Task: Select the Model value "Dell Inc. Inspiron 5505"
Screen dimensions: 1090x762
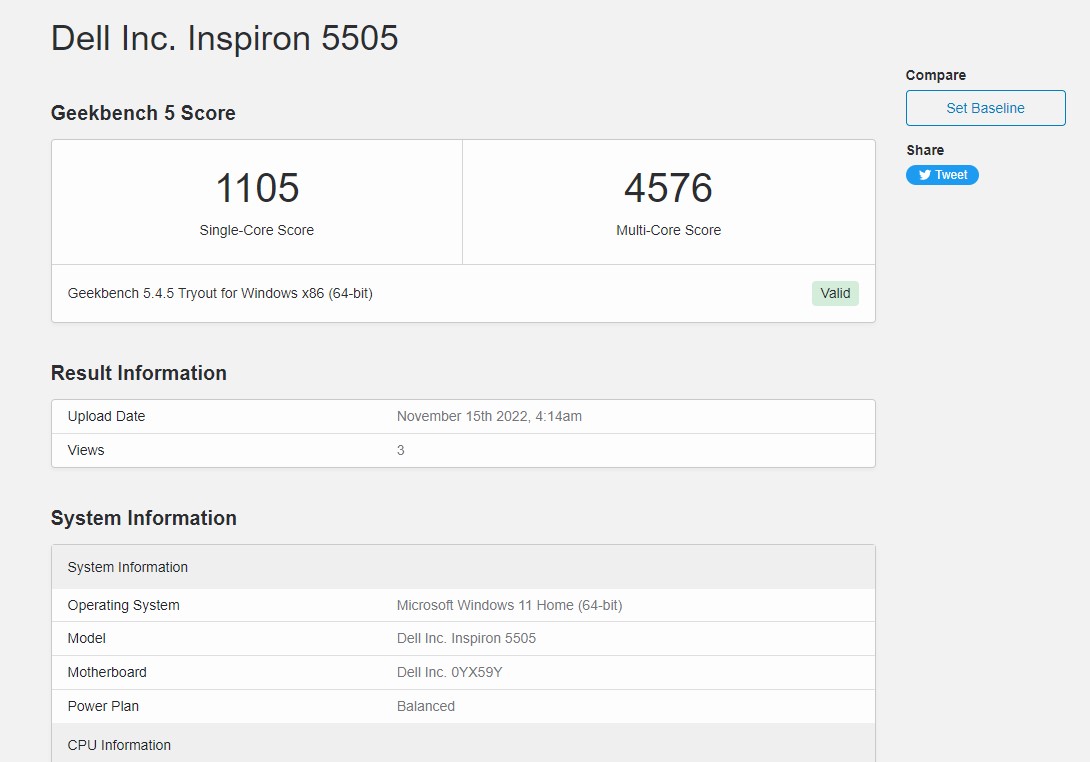Action: pyautogui.click(x=466, y=638)
